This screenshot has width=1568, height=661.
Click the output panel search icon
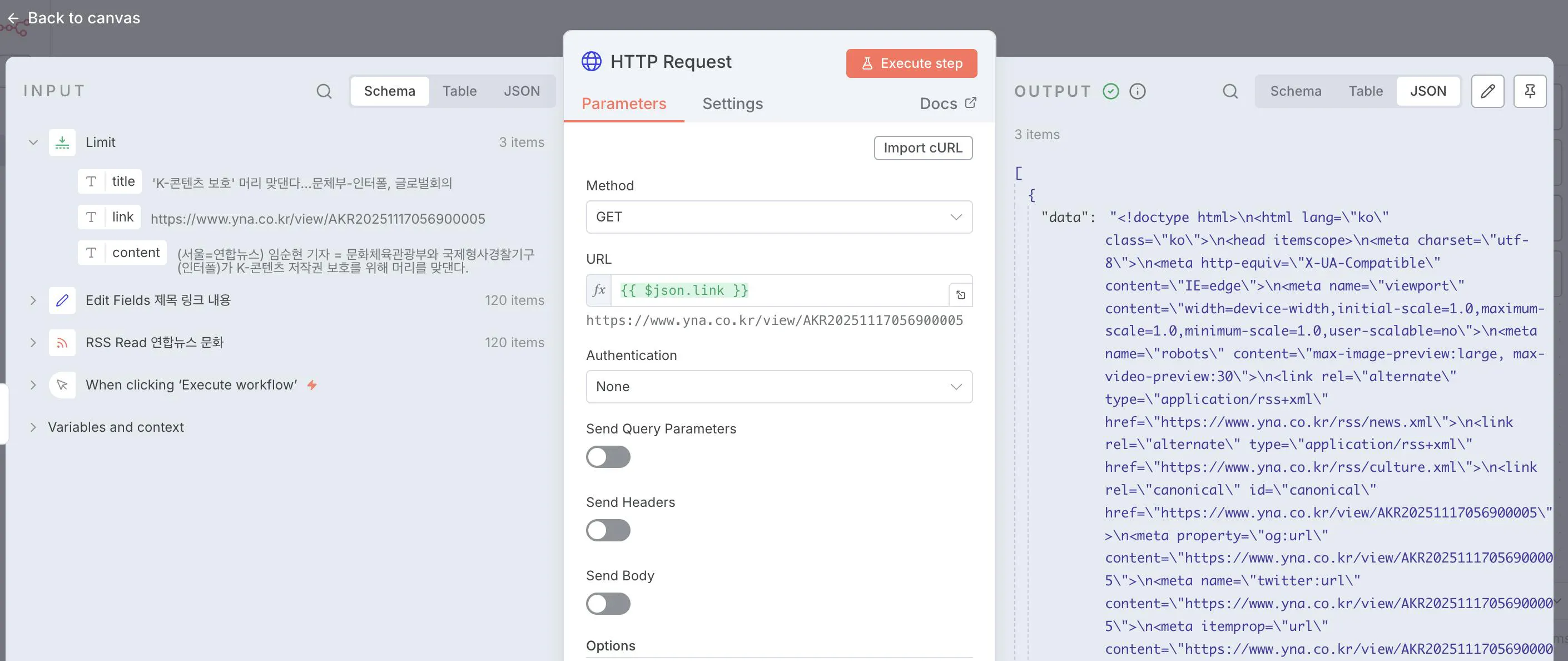pos(1229,91)
